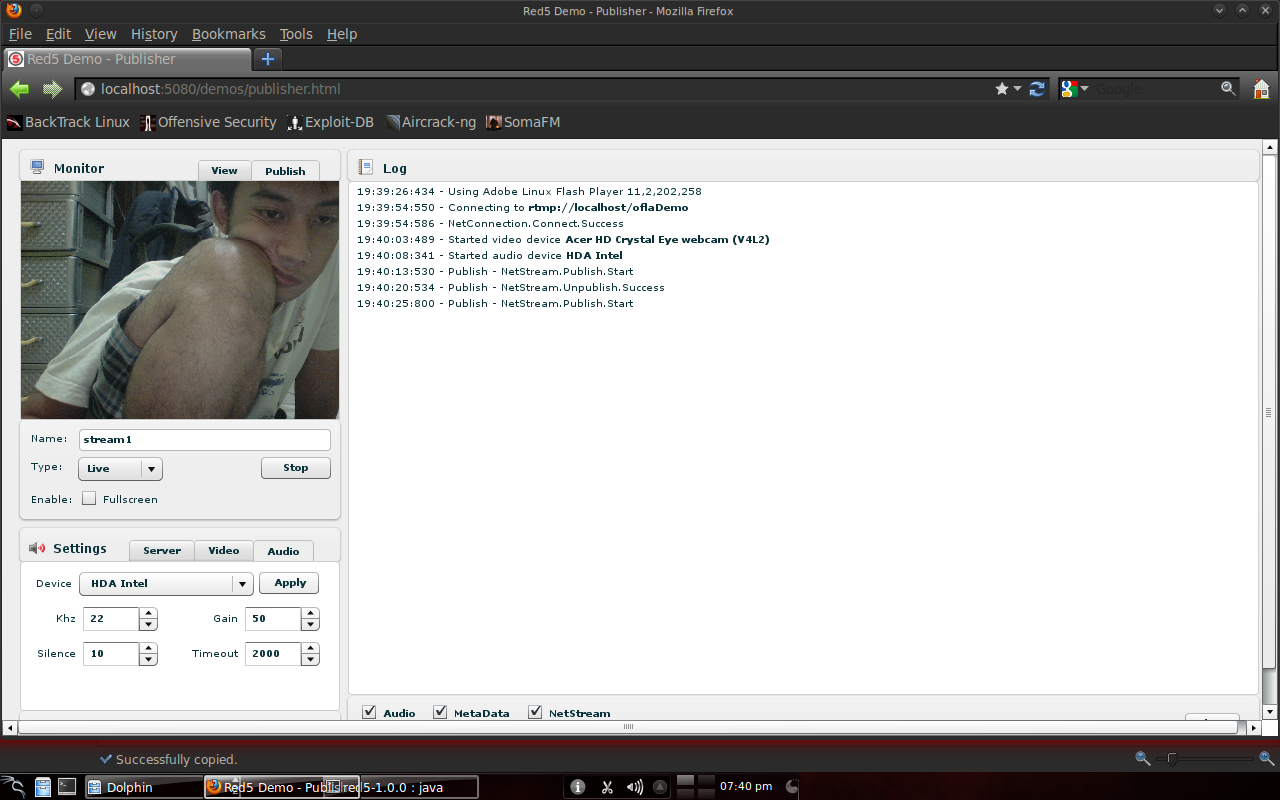The image size is (1280, 800).
Task: Increase the Gain value with up arrow
Action: point(310,613)
